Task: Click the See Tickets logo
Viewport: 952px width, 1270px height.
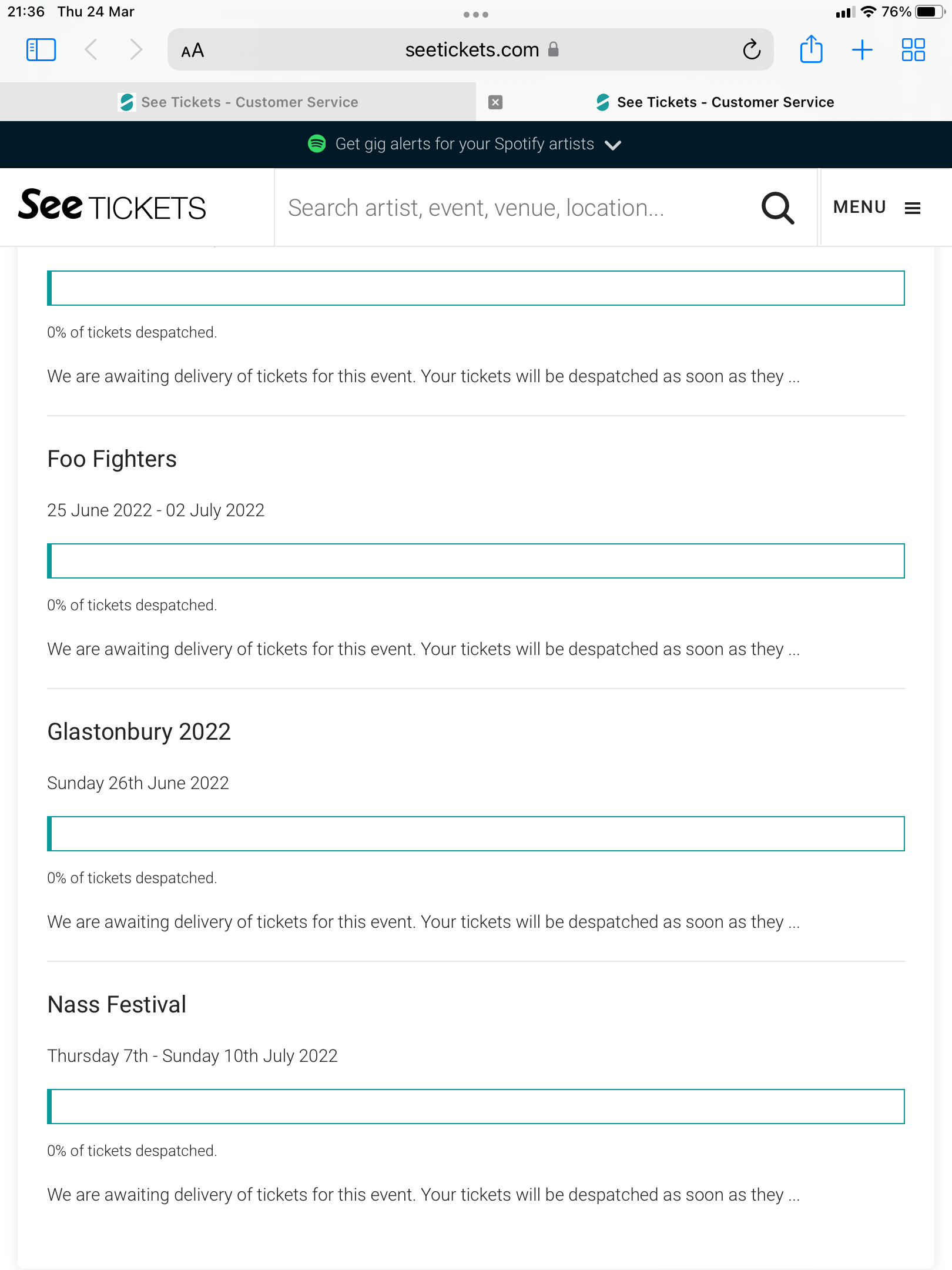Action: pos(112,206)
